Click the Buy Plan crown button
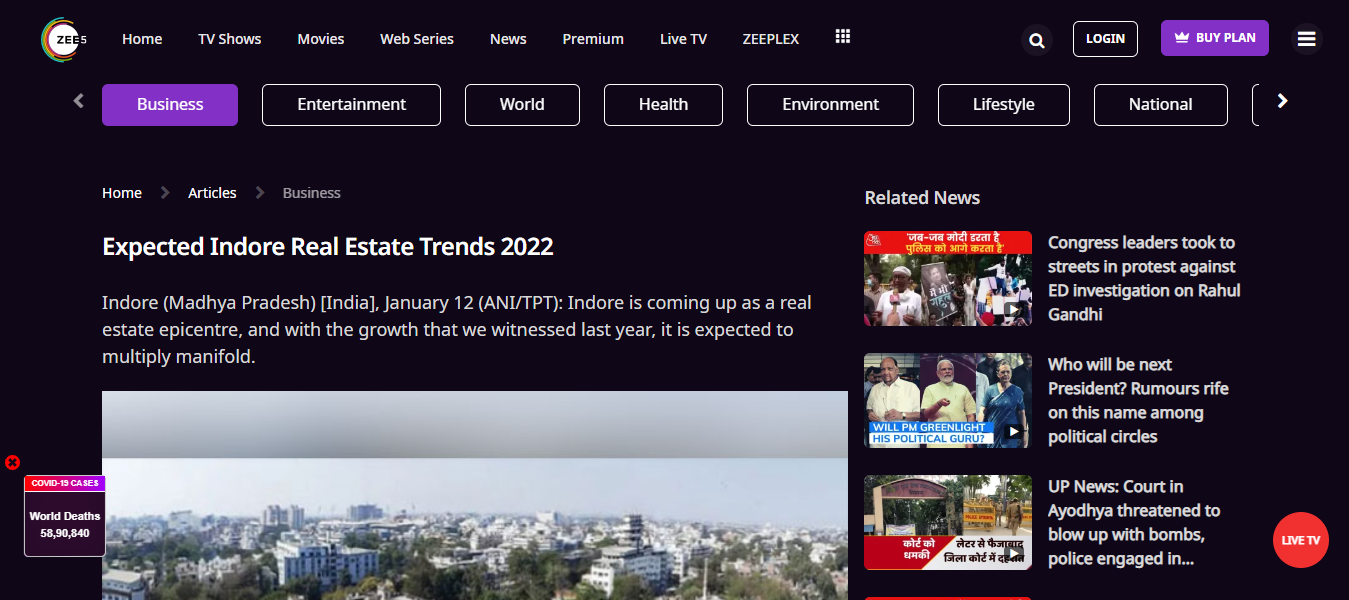1349x600 pixels. click(x=1214, y=38)
